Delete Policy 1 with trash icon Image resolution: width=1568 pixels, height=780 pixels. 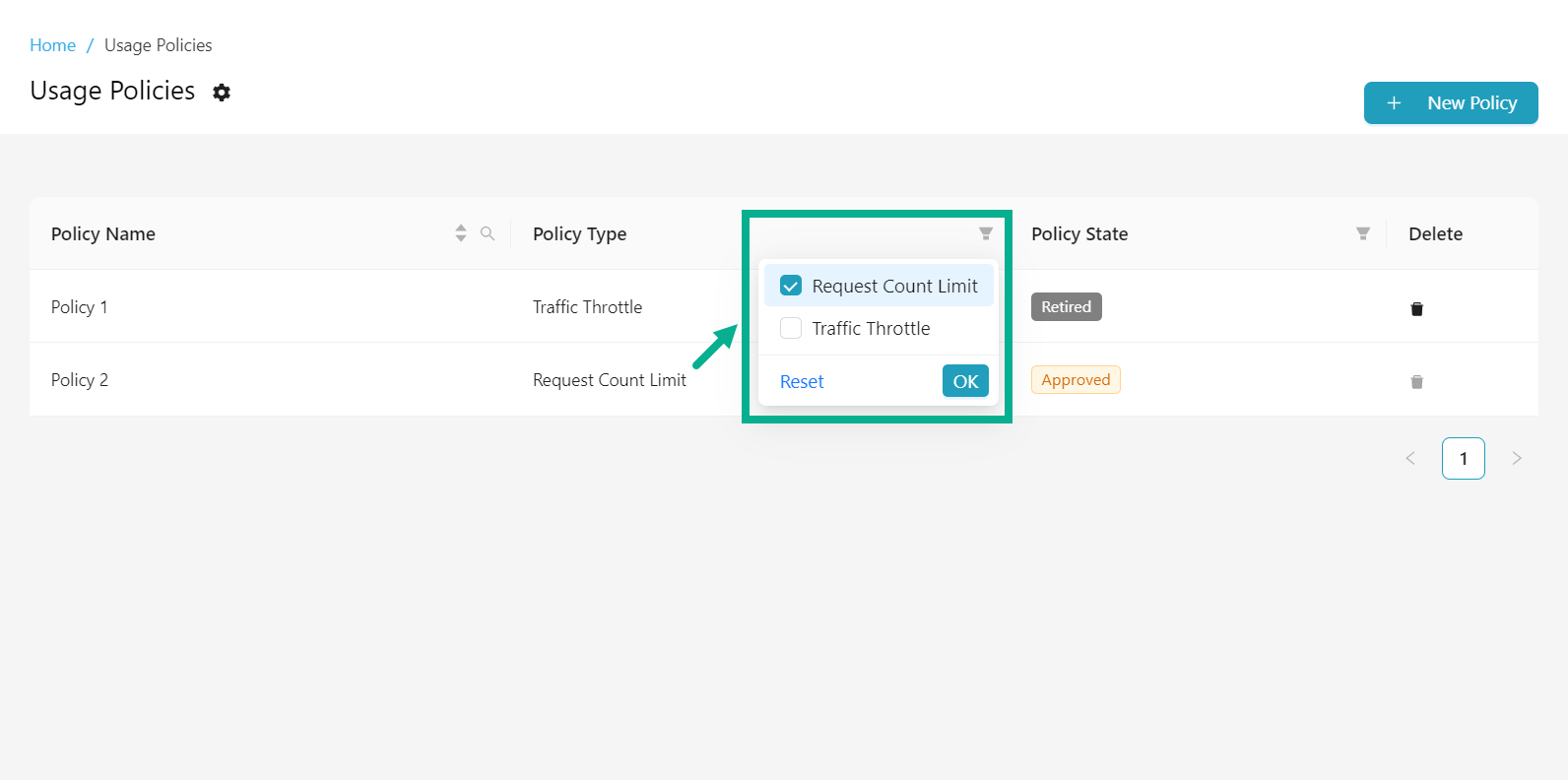click(1416, 309)
